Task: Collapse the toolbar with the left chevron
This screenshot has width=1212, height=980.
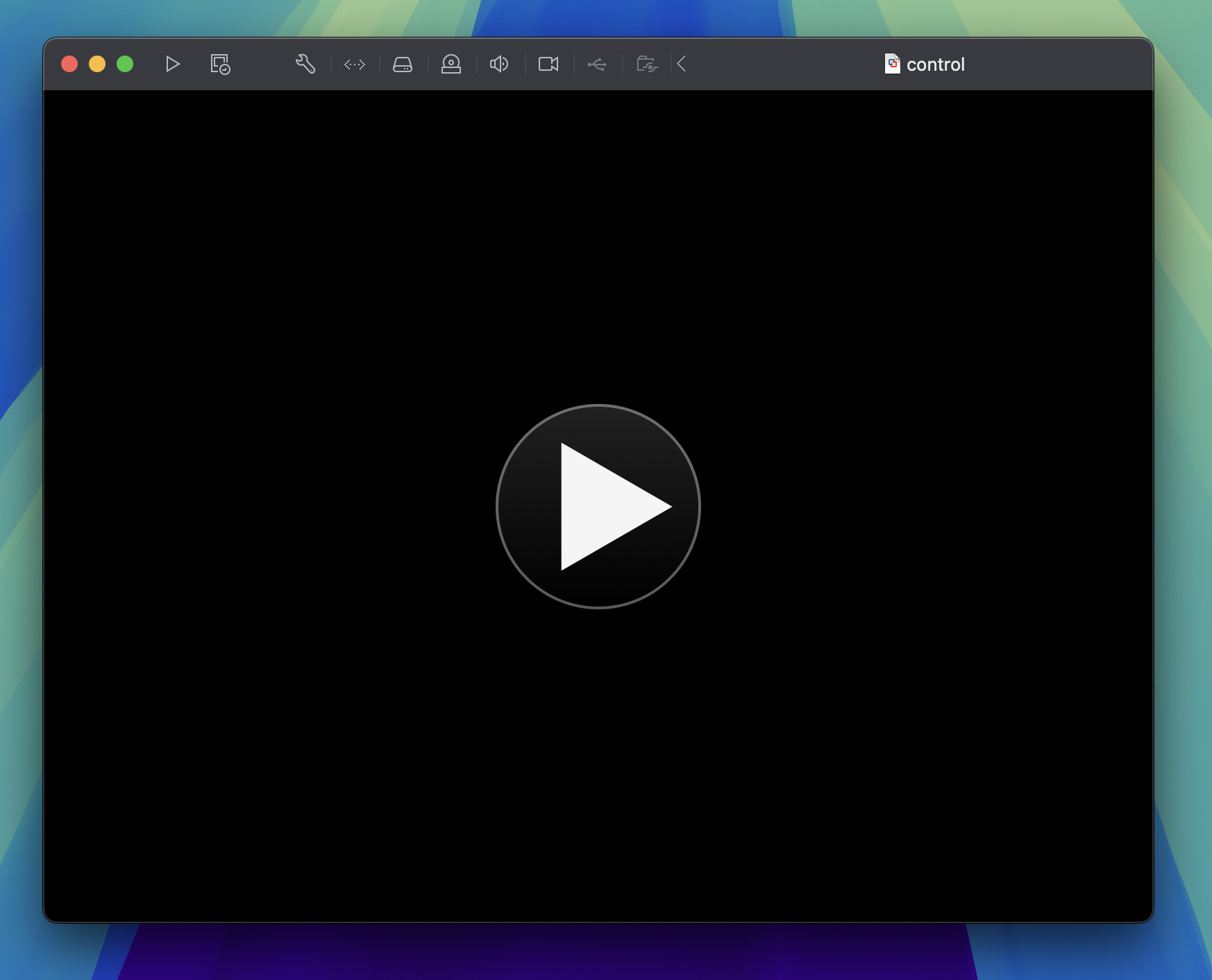Action: 681,64
